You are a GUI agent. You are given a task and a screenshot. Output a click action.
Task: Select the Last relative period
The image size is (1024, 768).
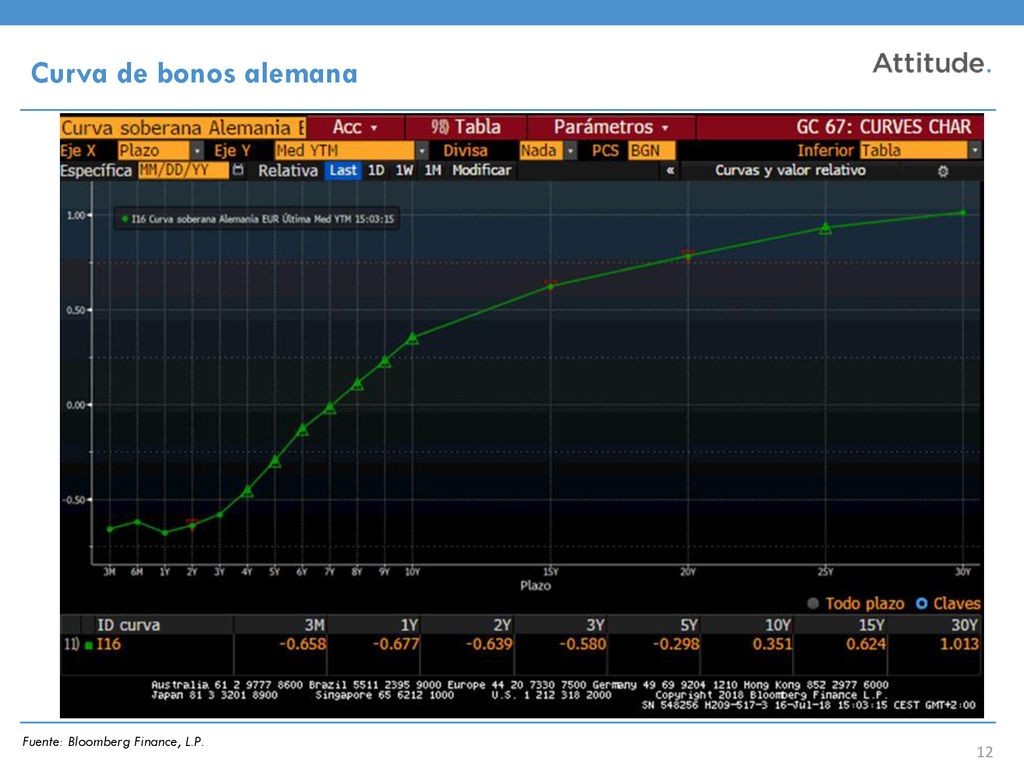tap(343, 170)
